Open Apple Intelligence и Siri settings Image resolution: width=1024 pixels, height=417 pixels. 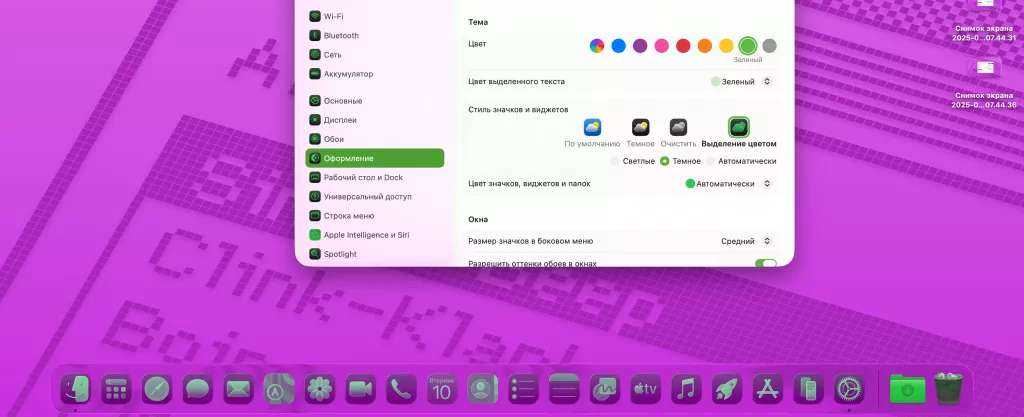pos(375,235)
